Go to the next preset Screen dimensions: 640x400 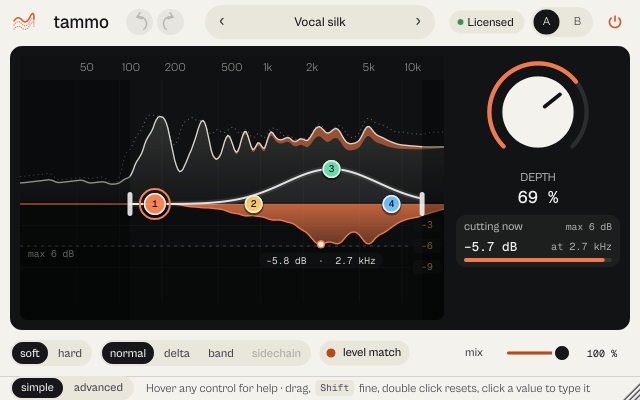pos(418,22)
